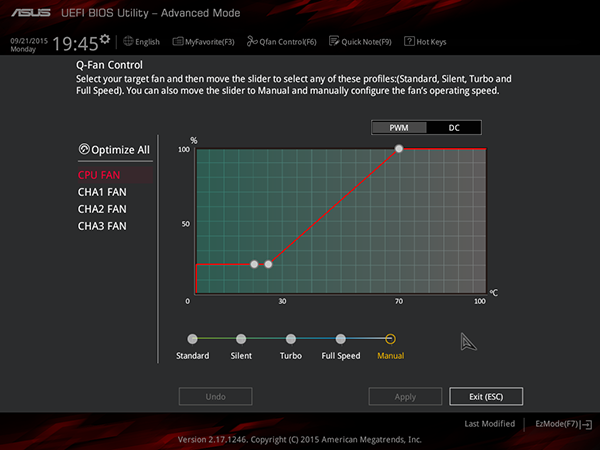Click the fan curve point at 70°C
Screen dimensions: 600x450
click(x=399, y=148)
